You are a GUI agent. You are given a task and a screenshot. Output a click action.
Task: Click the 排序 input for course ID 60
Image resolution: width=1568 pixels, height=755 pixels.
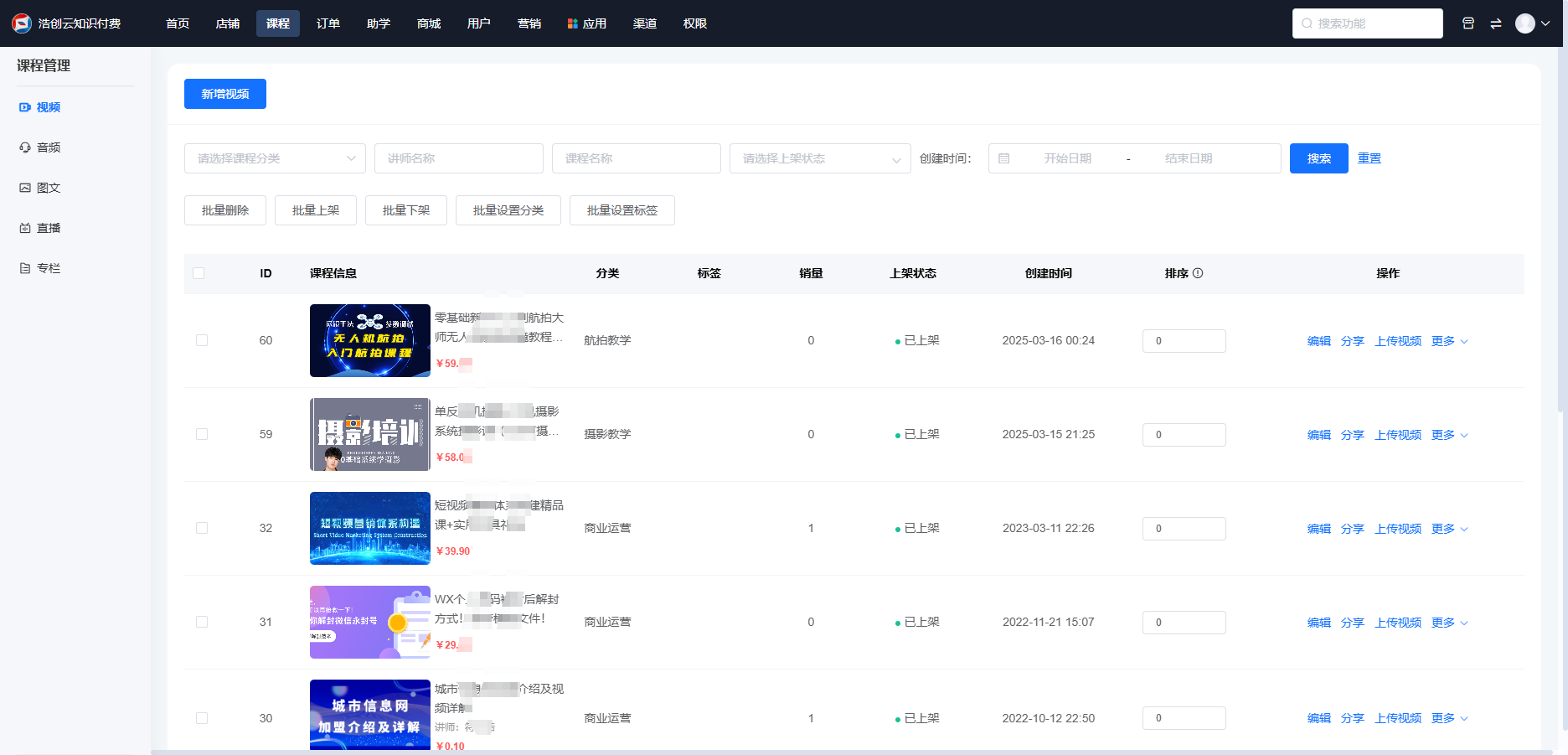[1184, 341]
